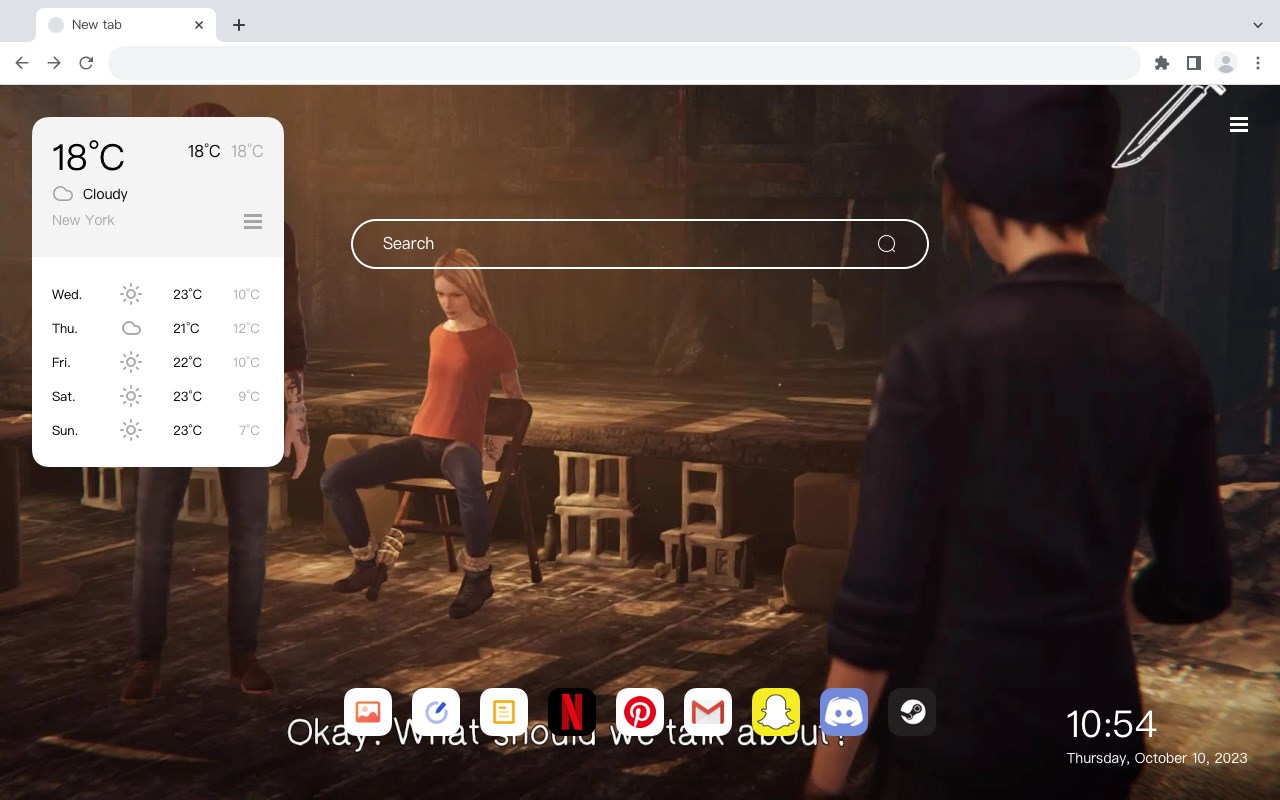Click into the Search field on the page

pyautogui.click(x=640, y=244)
